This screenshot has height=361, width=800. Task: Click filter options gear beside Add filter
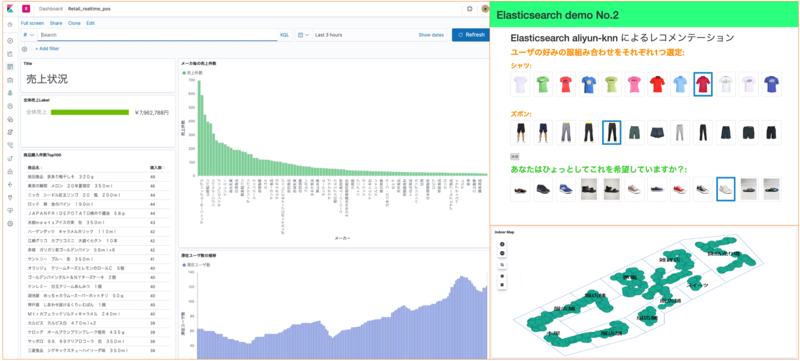coord(24,49)
